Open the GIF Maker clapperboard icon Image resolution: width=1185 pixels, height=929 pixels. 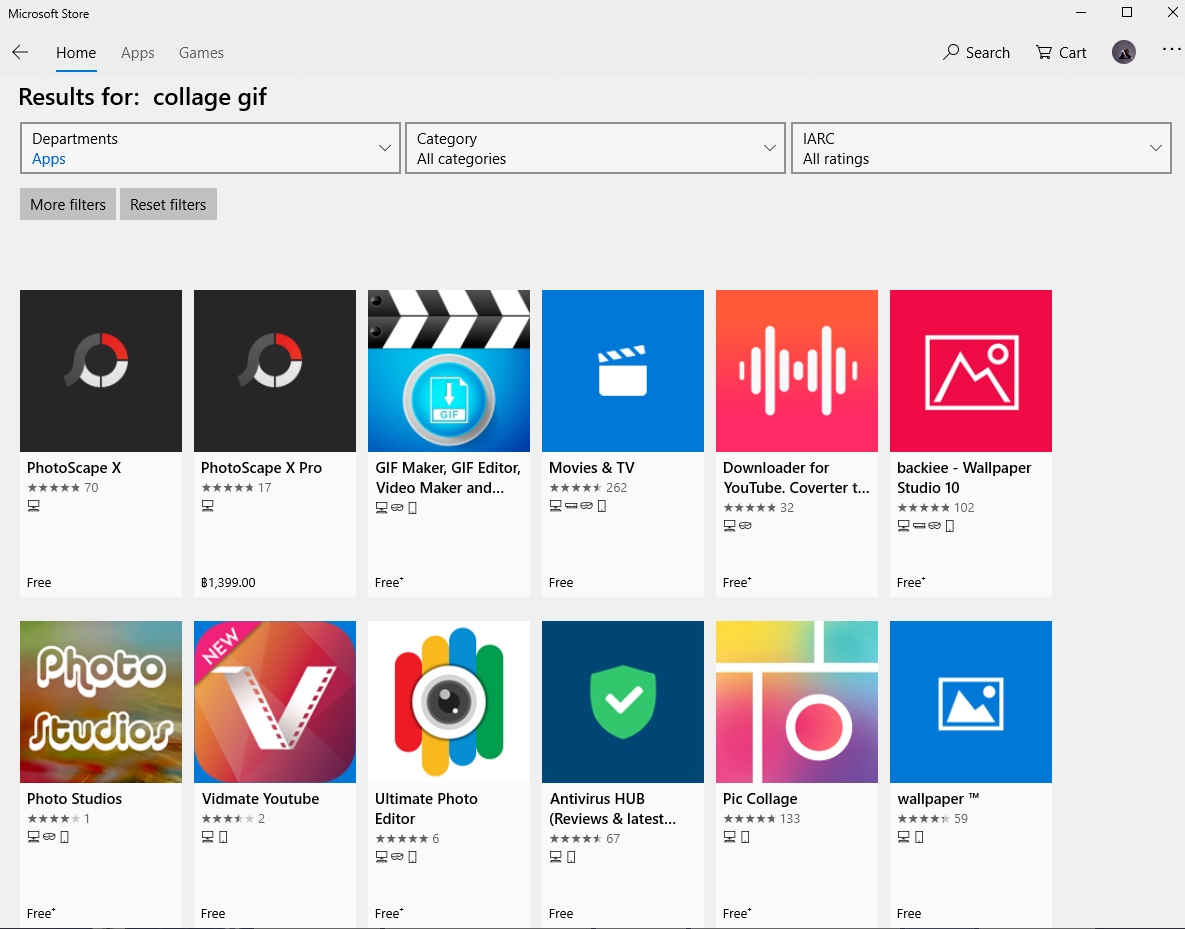[449, 371]
